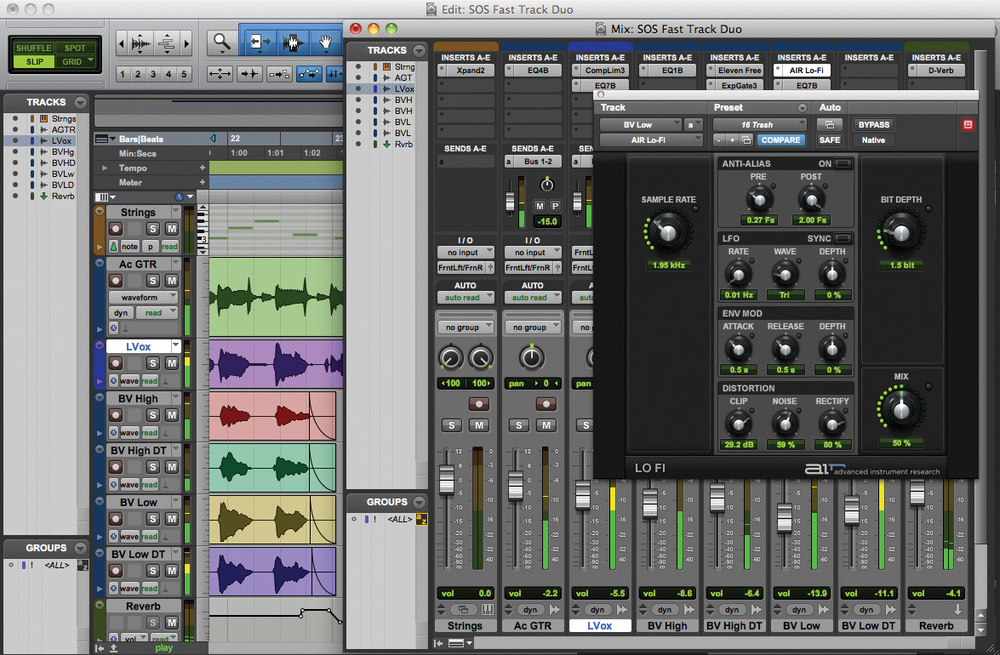
Task: Click COMPARE in plug-in header
Action: 781,140
